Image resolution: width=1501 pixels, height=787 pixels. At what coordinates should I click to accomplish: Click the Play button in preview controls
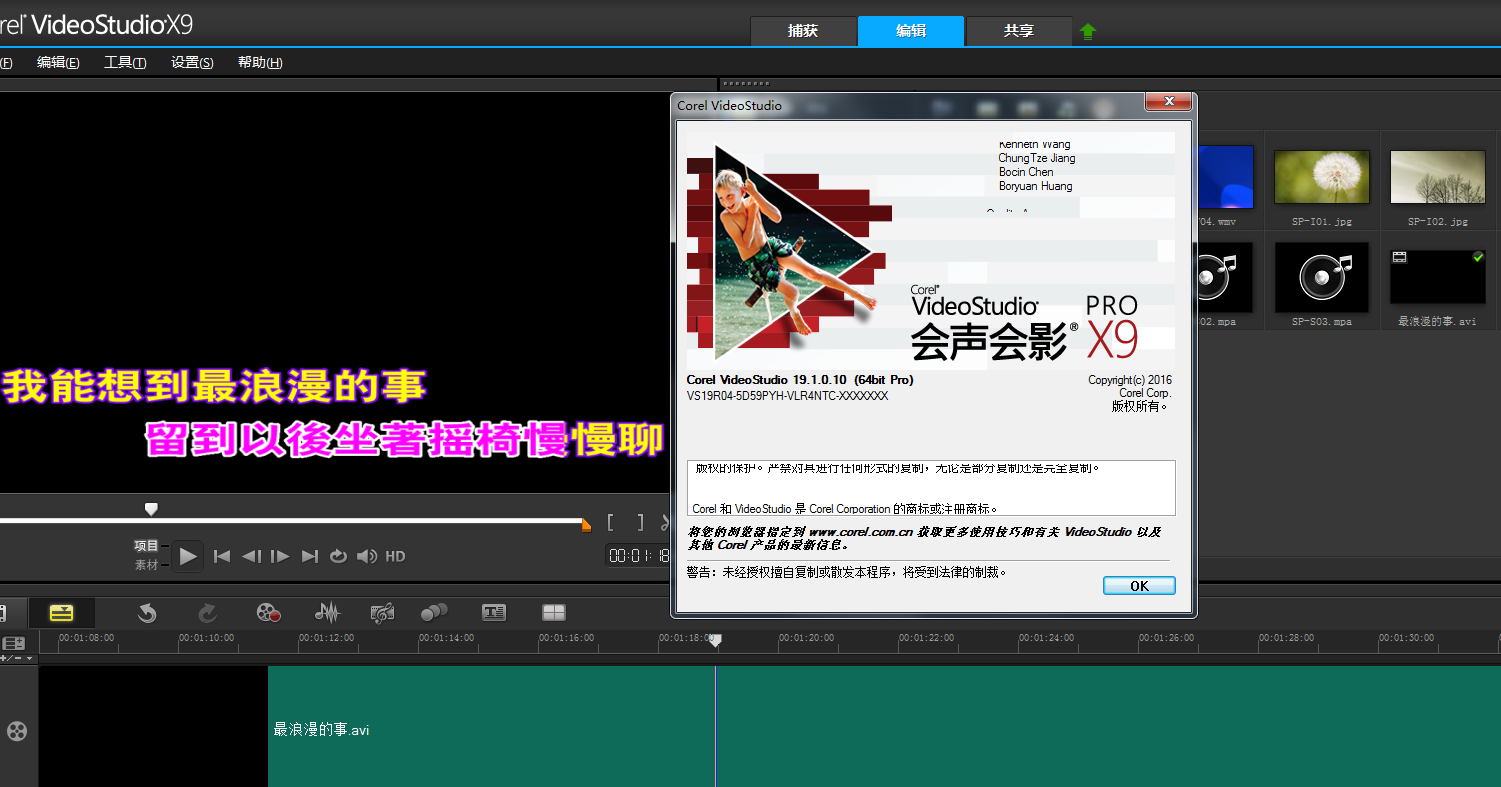[188, 556]
